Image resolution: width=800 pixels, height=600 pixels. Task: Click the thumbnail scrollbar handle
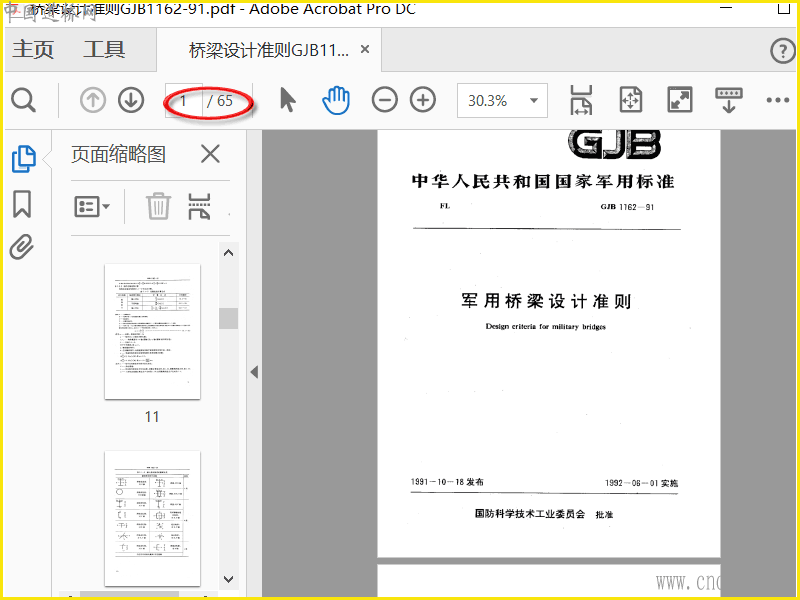[x=229, y=318]
